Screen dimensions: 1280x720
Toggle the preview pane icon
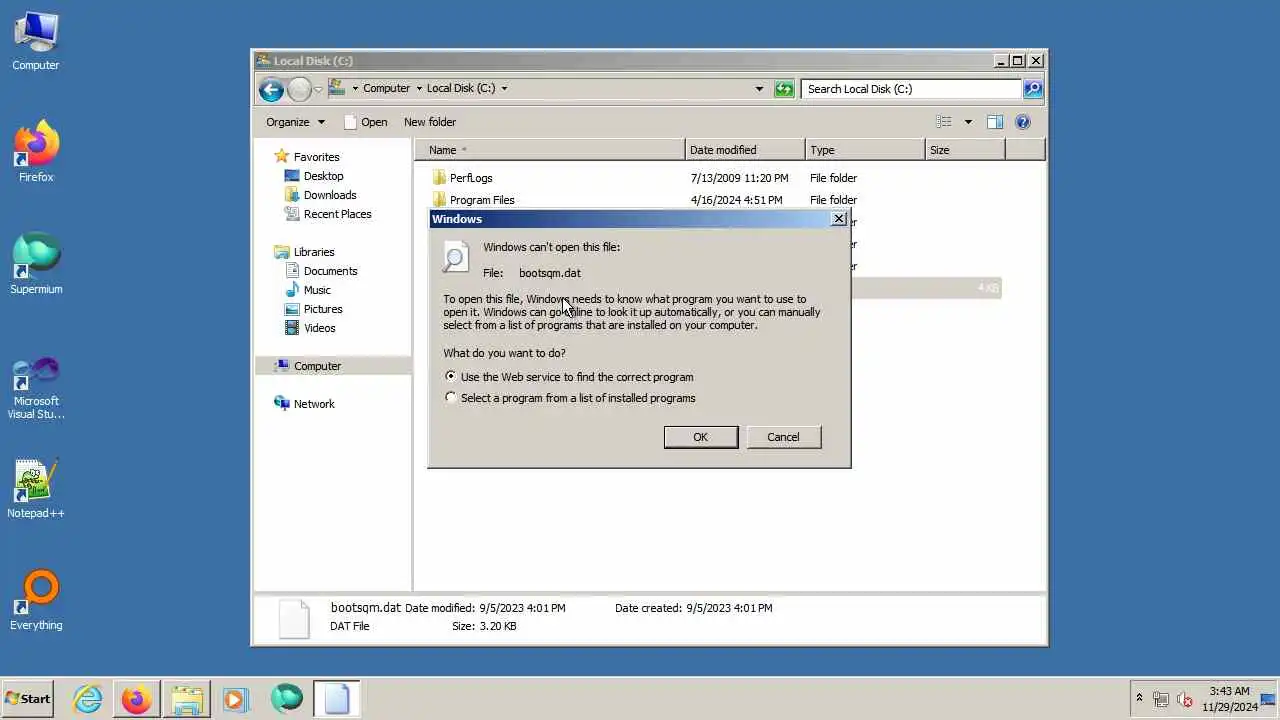click(995, 122)
